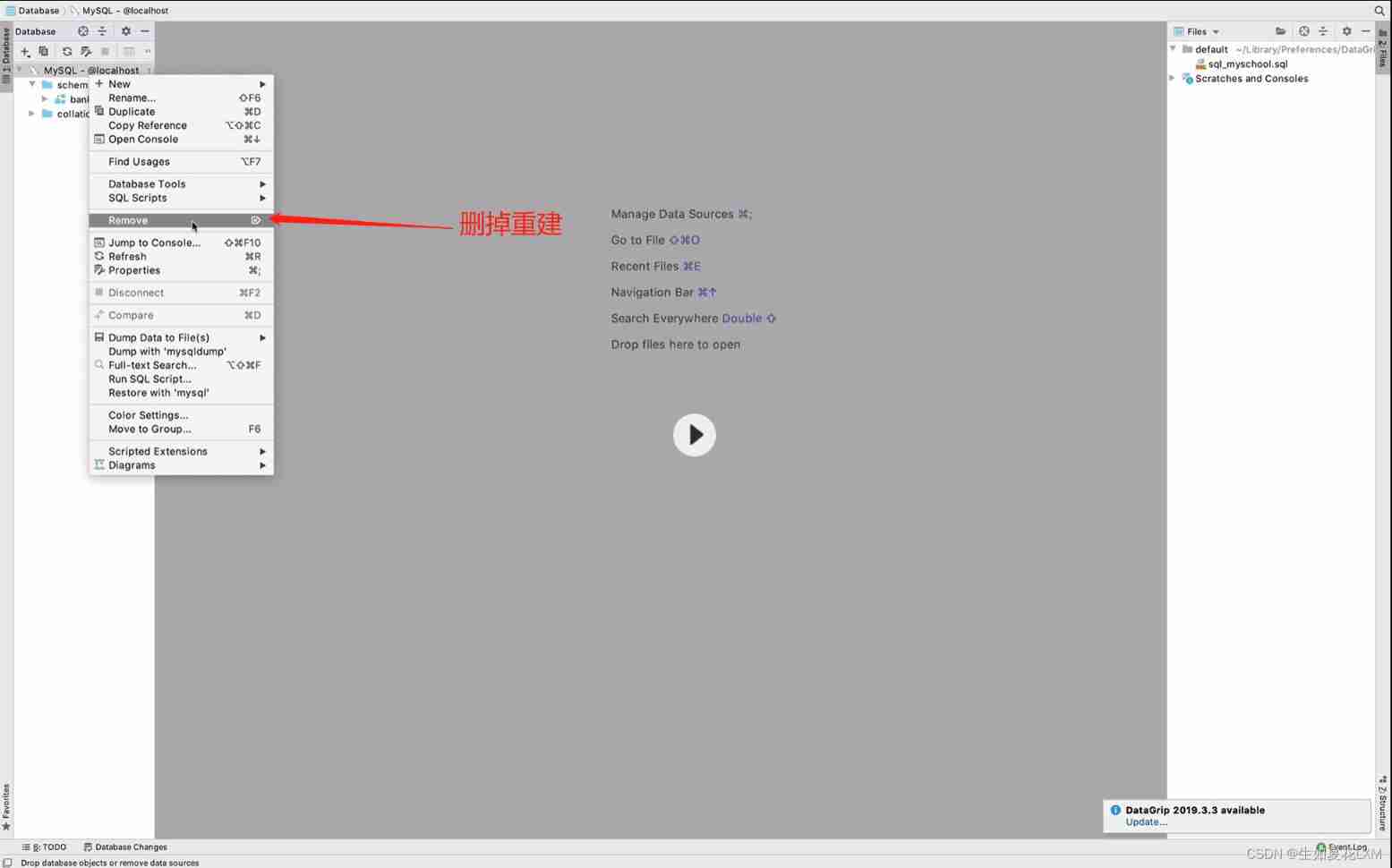Select Move to Group... entry

[181, 430]
